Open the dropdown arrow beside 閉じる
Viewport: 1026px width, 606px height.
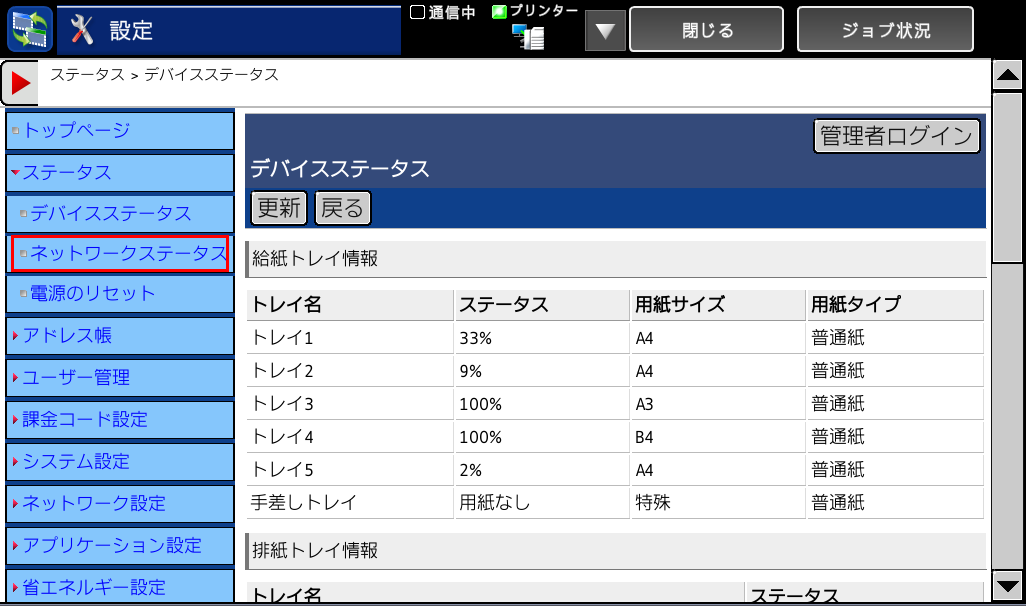[604, 30]
